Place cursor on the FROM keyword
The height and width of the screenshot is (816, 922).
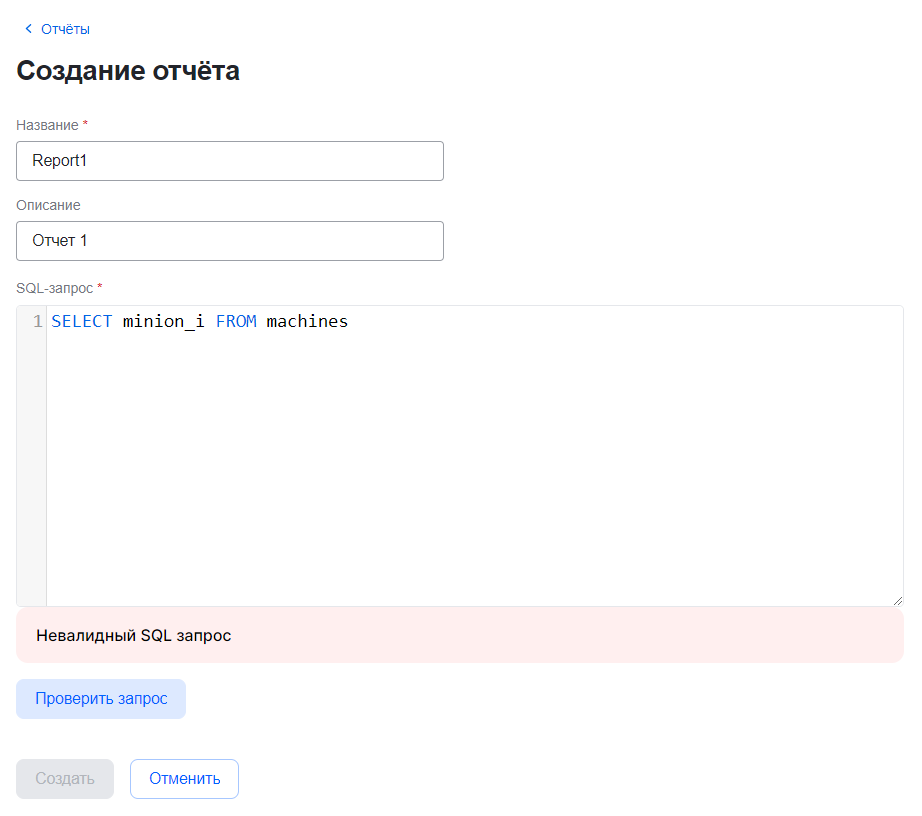click(236, 321)
